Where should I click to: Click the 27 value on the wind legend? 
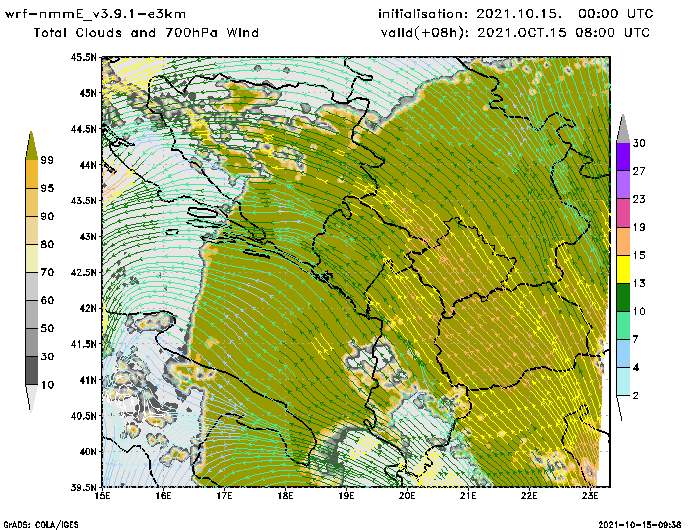click(639, 171)
